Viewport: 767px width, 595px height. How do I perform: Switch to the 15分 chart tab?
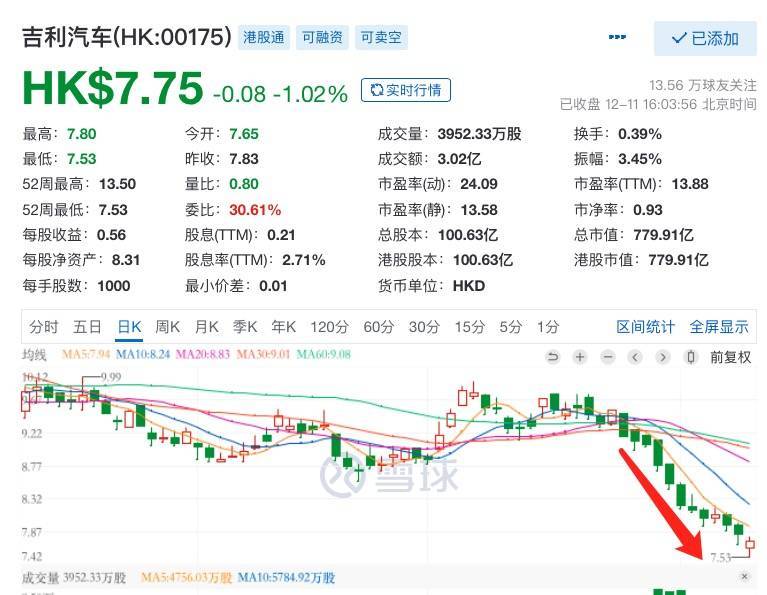coord(470,327)
